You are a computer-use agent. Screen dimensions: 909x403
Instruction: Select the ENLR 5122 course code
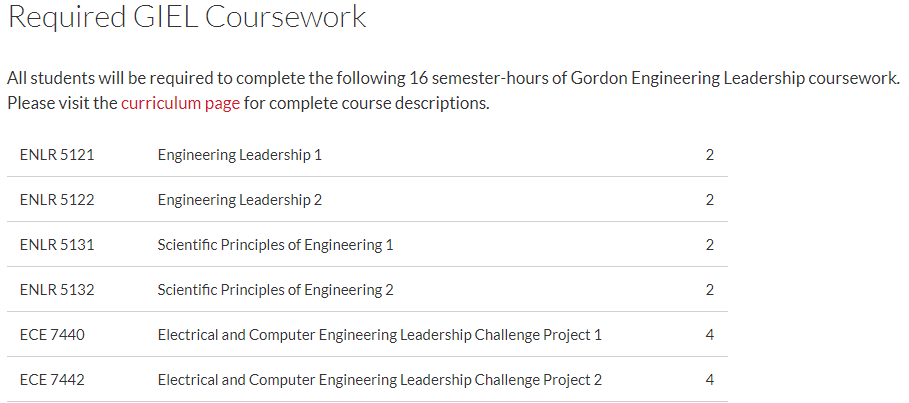click(57, 200)
